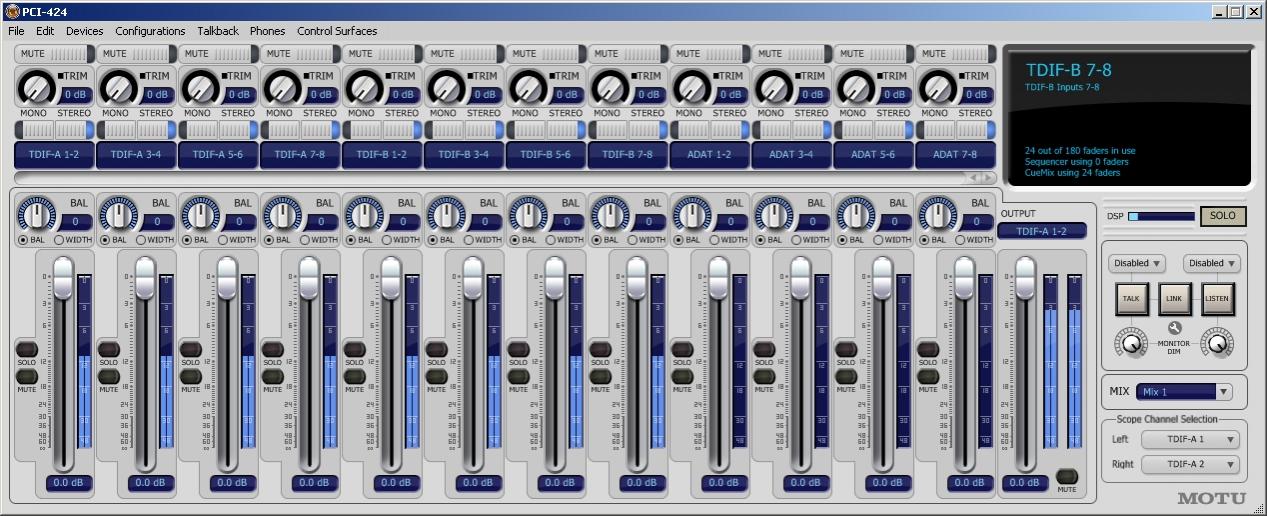Click the ADAT 7-8 channel strip fader handle
1267x516 pixels.
coord(965,278)
